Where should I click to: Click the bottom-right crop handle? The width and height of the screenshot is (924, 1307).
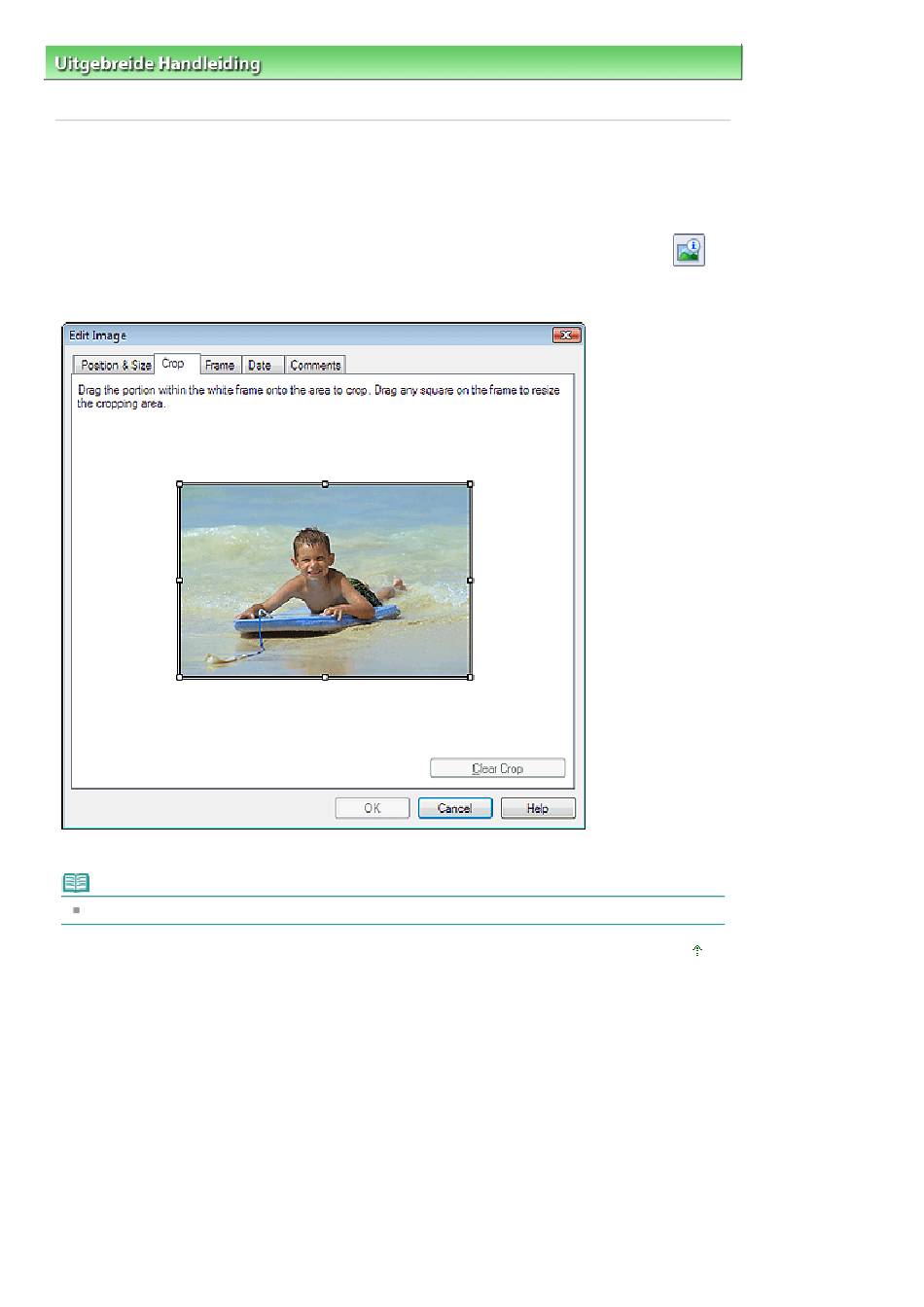coord(471,677)
